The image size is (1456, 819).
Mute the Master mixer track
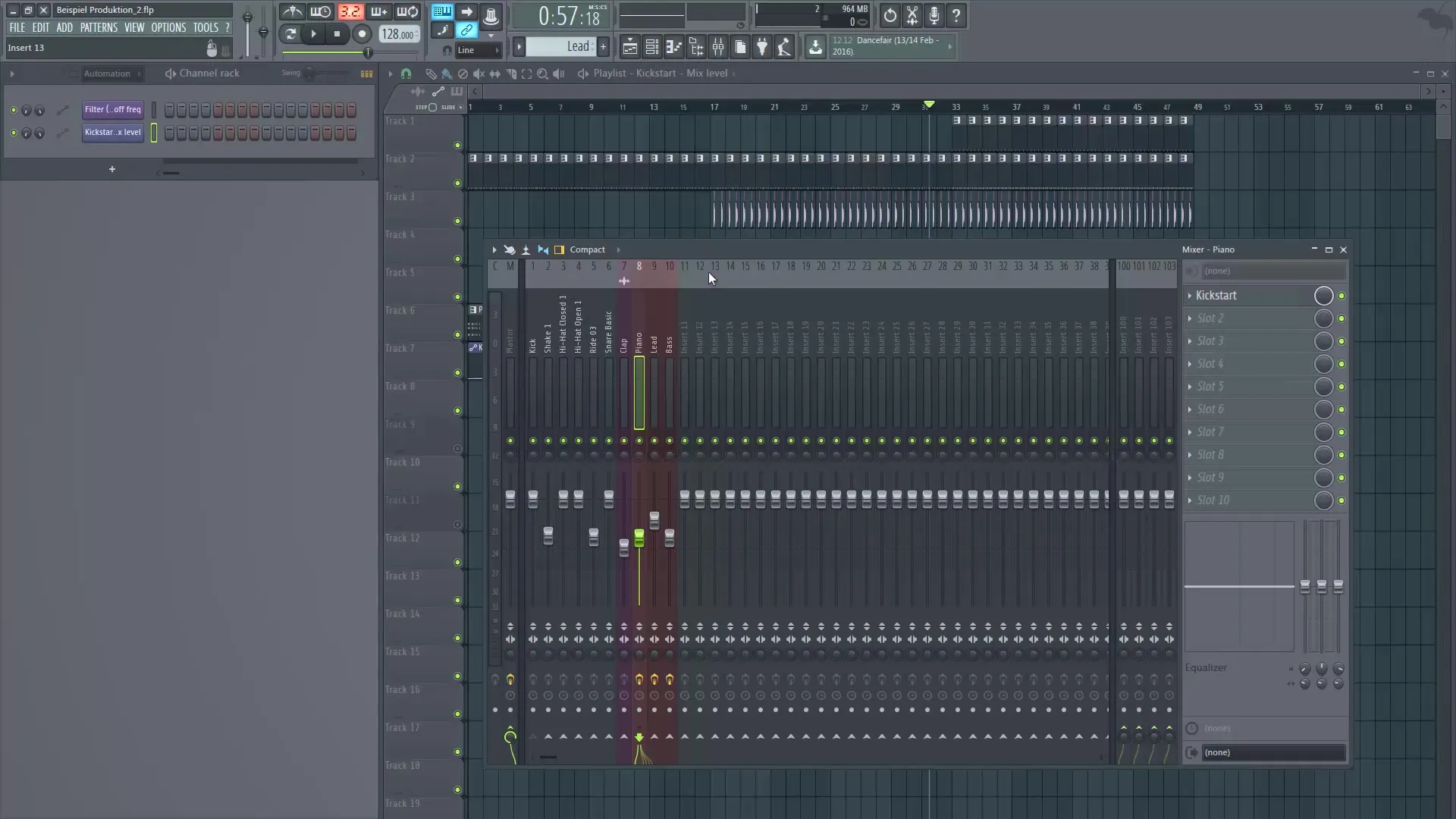pyautogui.click(x=510, y=441)
